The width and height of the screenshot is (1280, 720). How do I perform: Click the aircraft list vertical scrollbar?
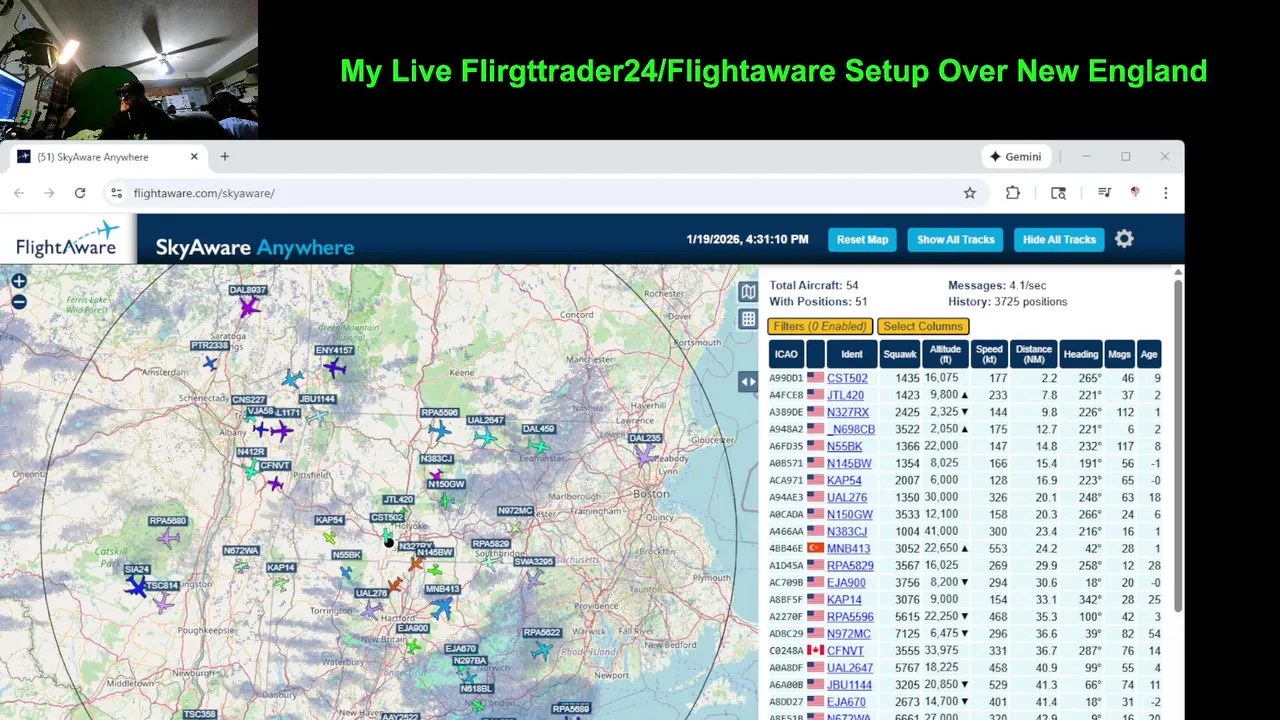point(1178,445)
